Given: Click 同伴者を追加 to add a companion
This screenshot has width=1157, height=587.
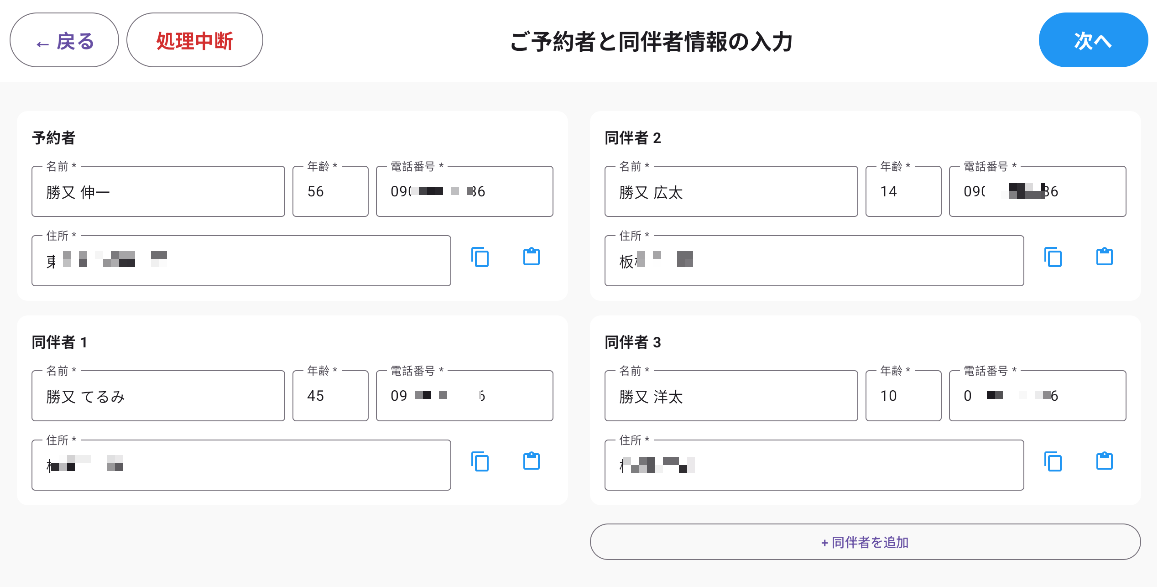Looking at the screenshot, I should 866,541.
